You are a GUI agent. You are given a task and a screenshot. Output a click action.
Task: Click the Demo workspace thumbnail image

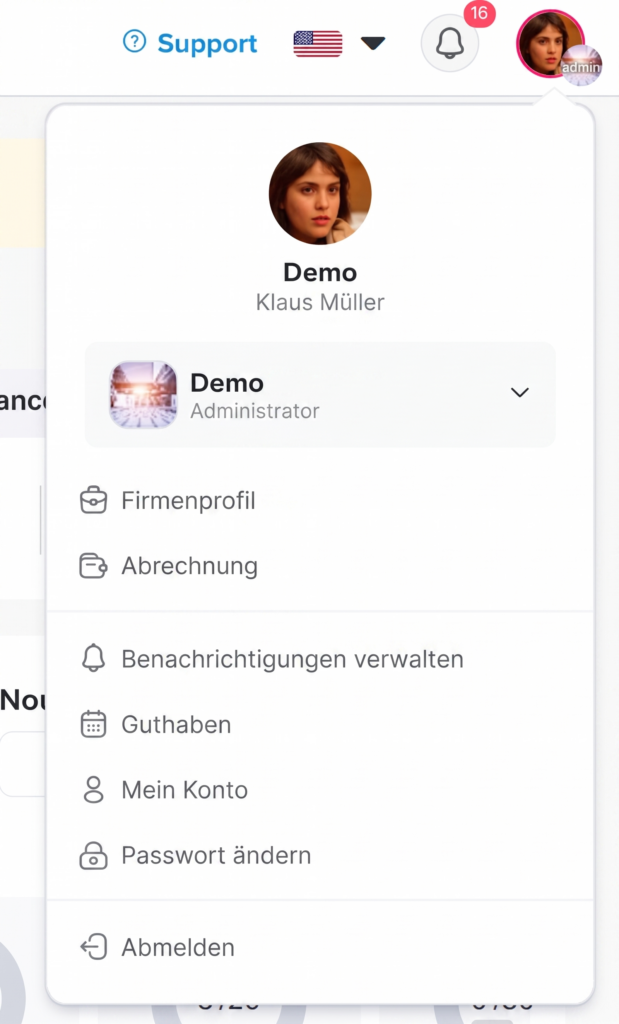tap(143, 395)
